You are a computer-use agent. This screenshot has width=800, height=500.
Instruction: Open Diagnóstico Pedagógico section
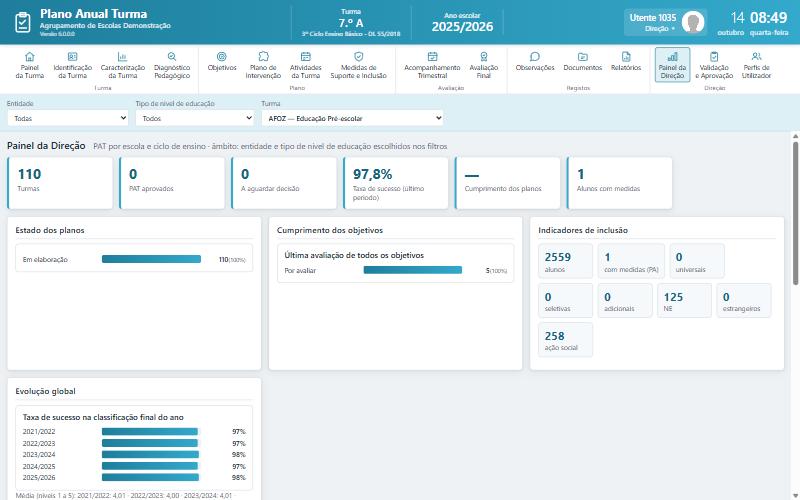click(172, 65)
